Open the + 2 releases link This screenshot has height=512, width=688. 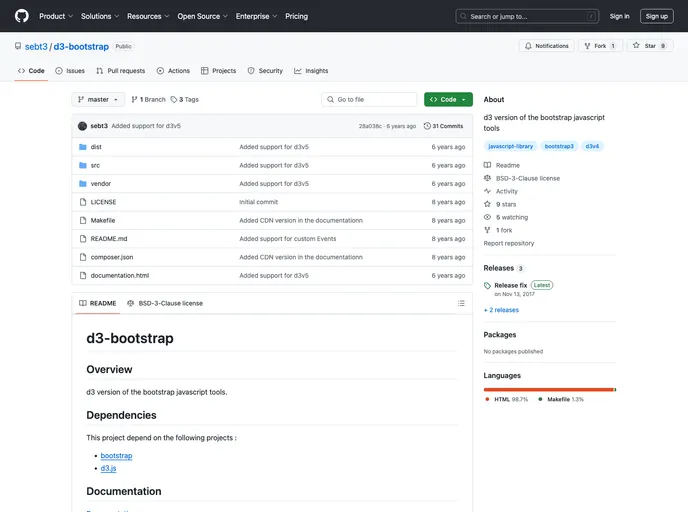click(x=501, y=310)
